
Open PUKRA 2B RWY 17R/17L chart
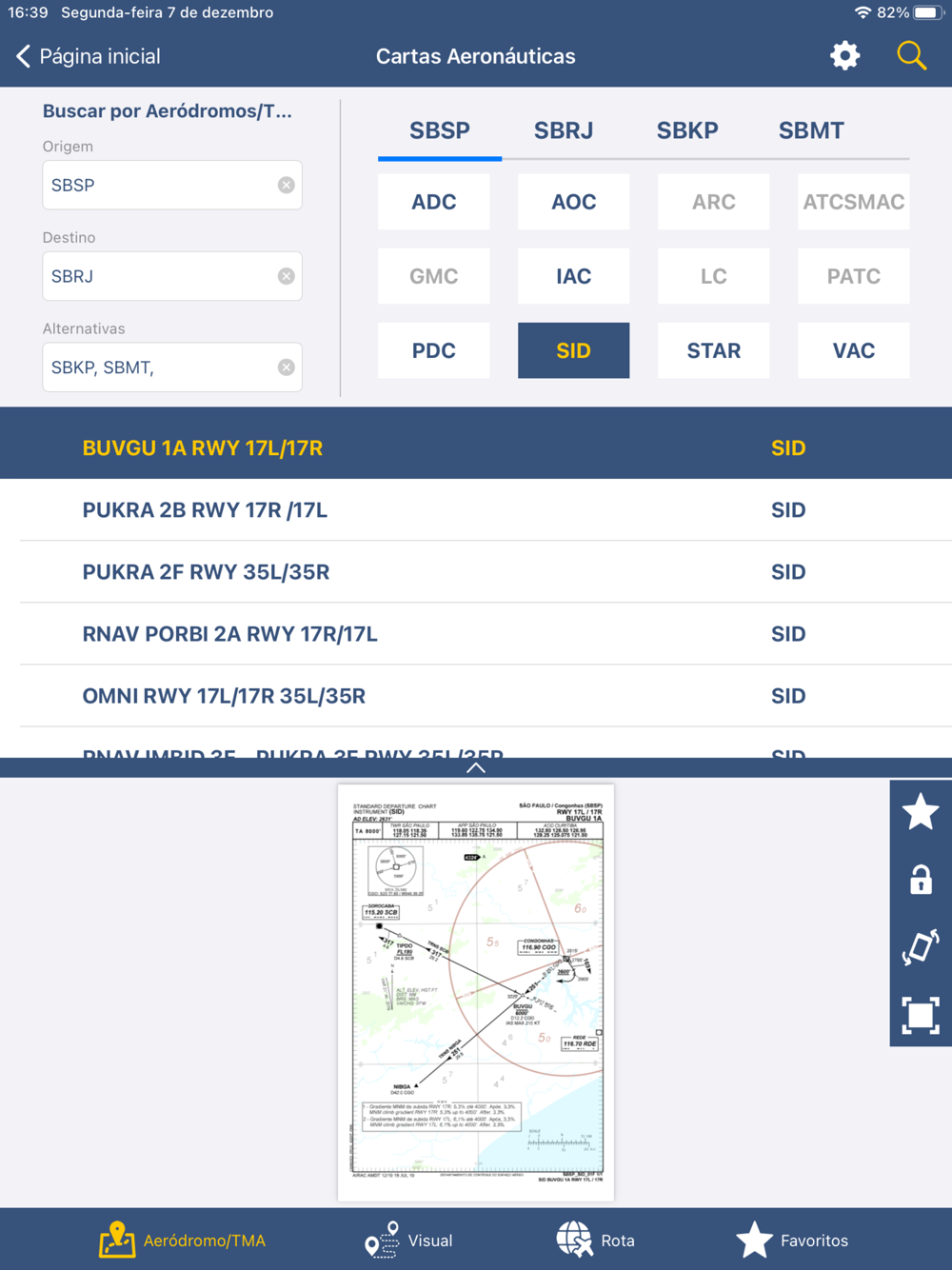tap(476, 510)
